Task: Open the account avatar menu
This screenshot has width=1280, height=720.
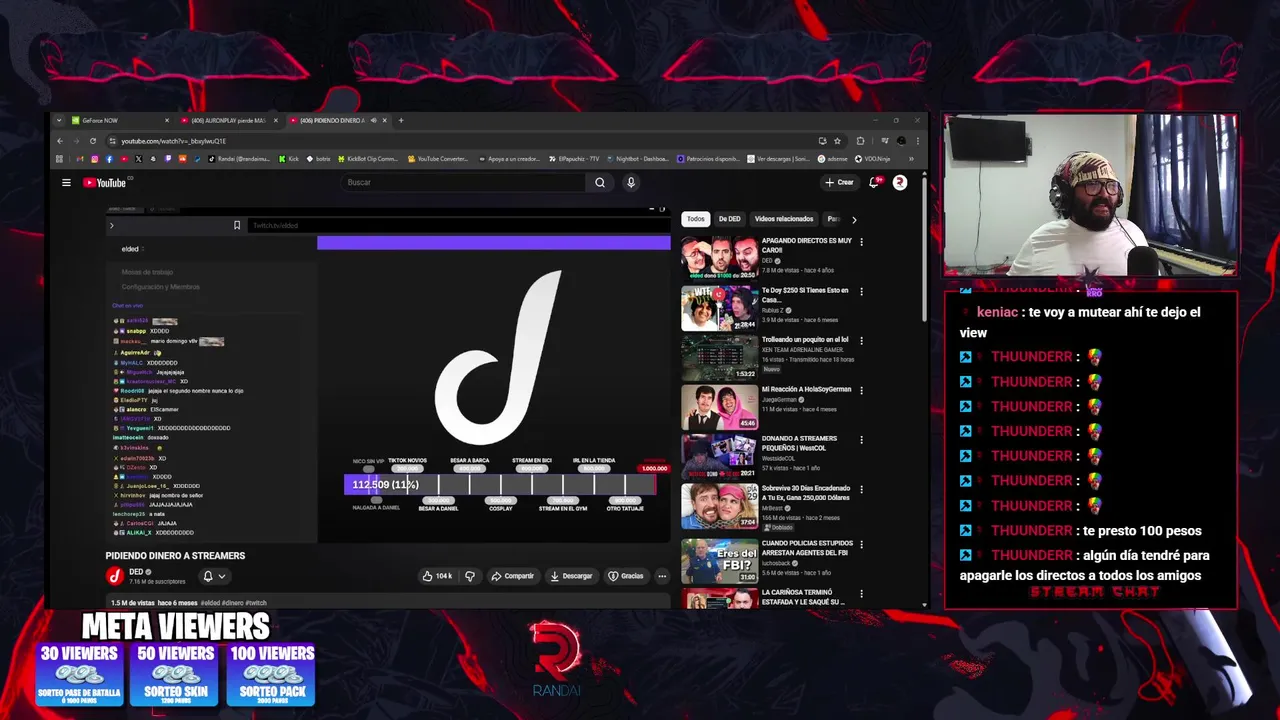Action: point(899,182)
